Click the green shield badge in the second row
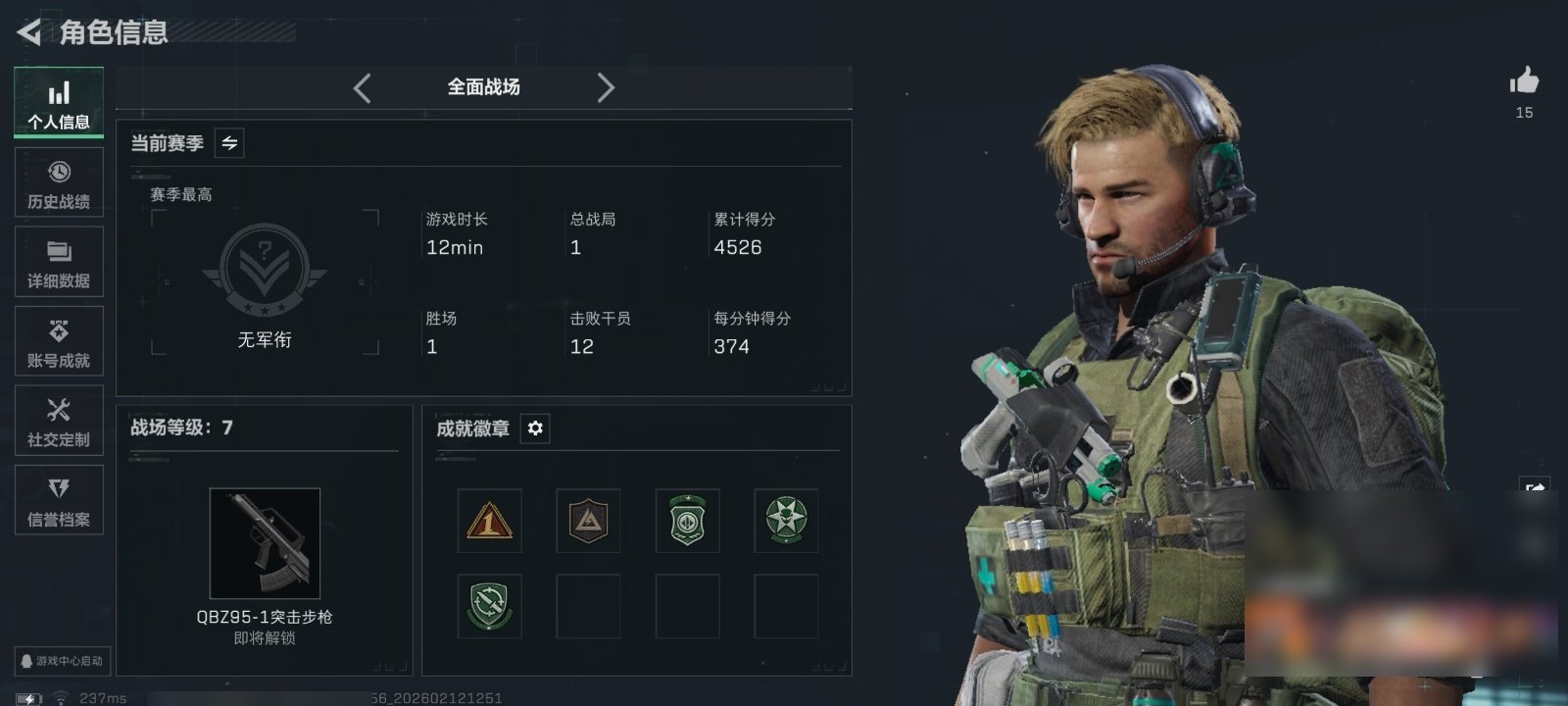 tap(489, 606)
